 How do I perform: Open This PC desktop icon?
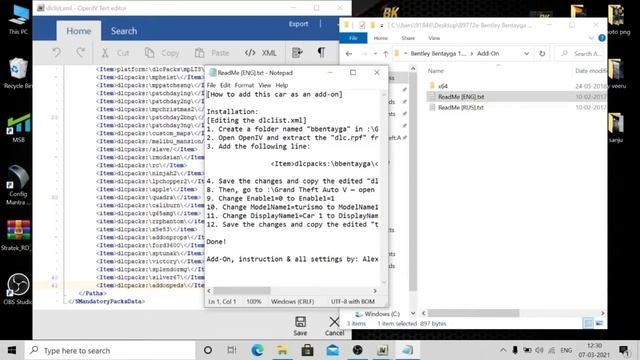coord(18,19)
